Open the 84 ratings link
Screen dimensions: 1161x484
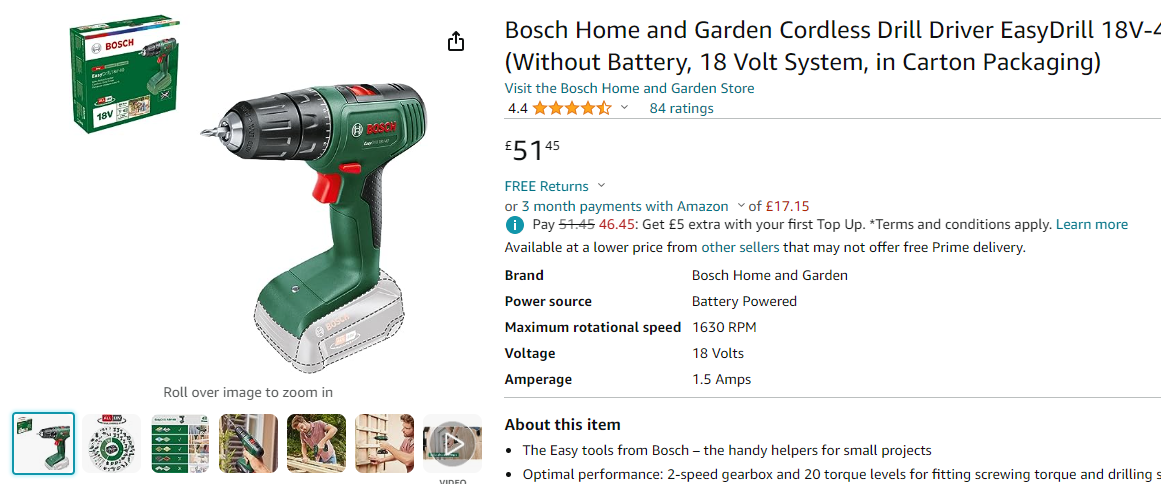tap(681, 108)
